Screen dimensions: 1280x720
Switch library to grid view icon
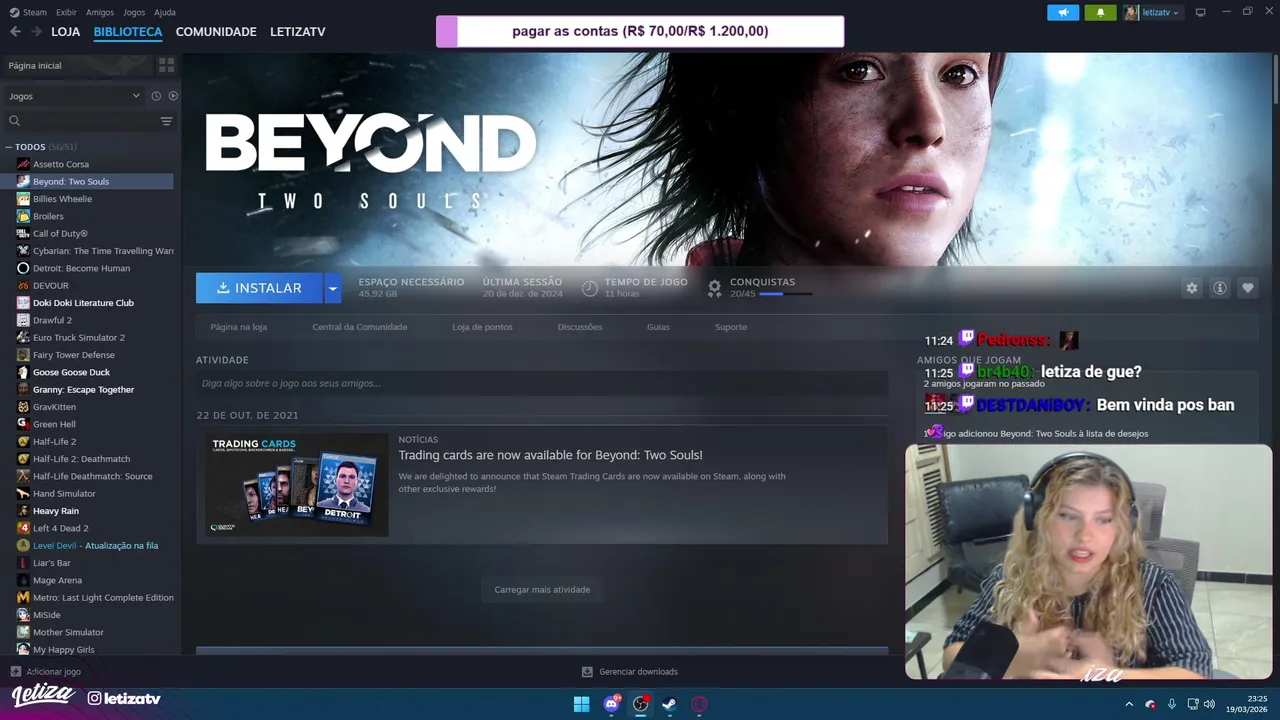click(166, 65)
